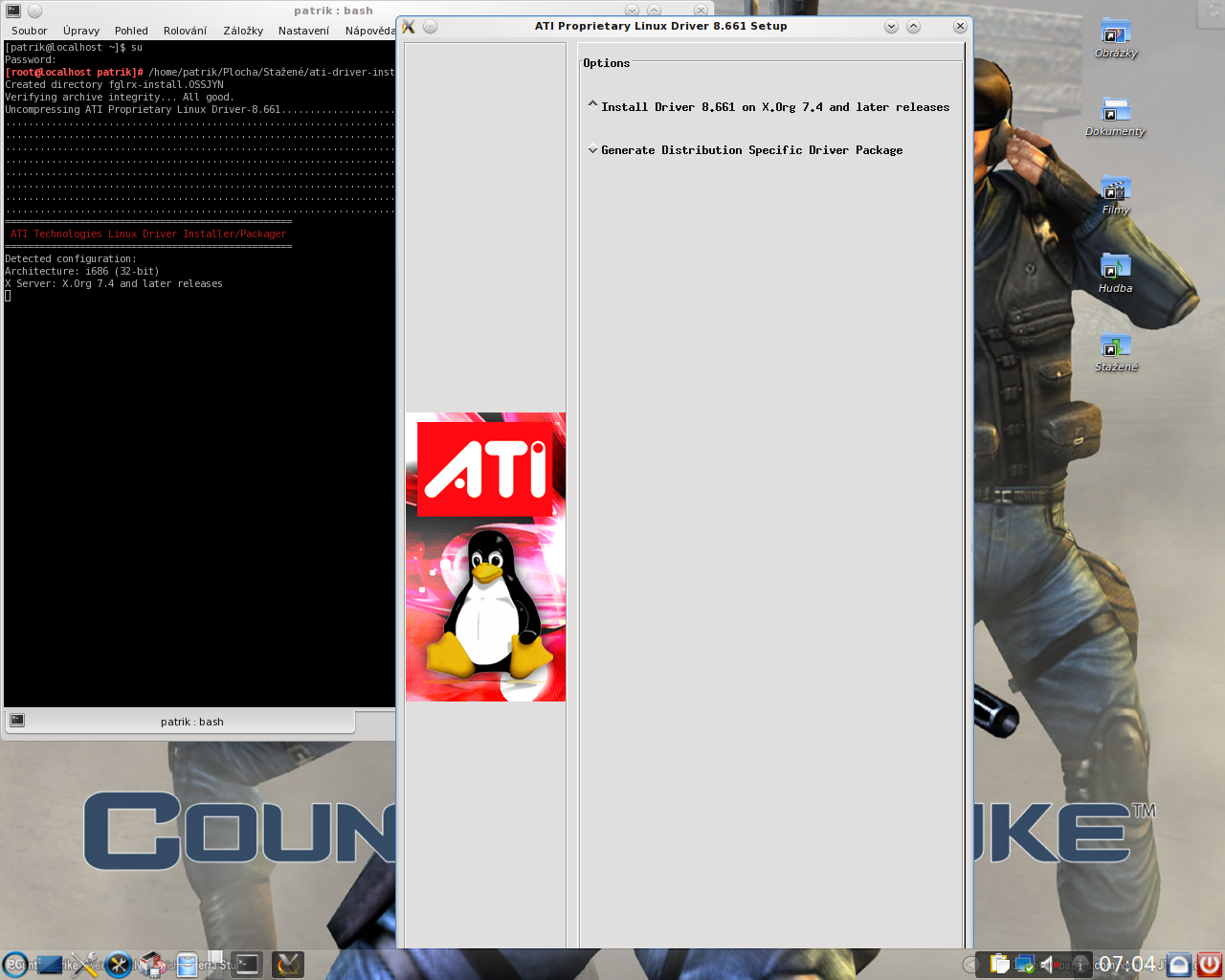1225x980 pixels.
Task: Open the Hudba desktop folder
Action: pos(1116,274)
